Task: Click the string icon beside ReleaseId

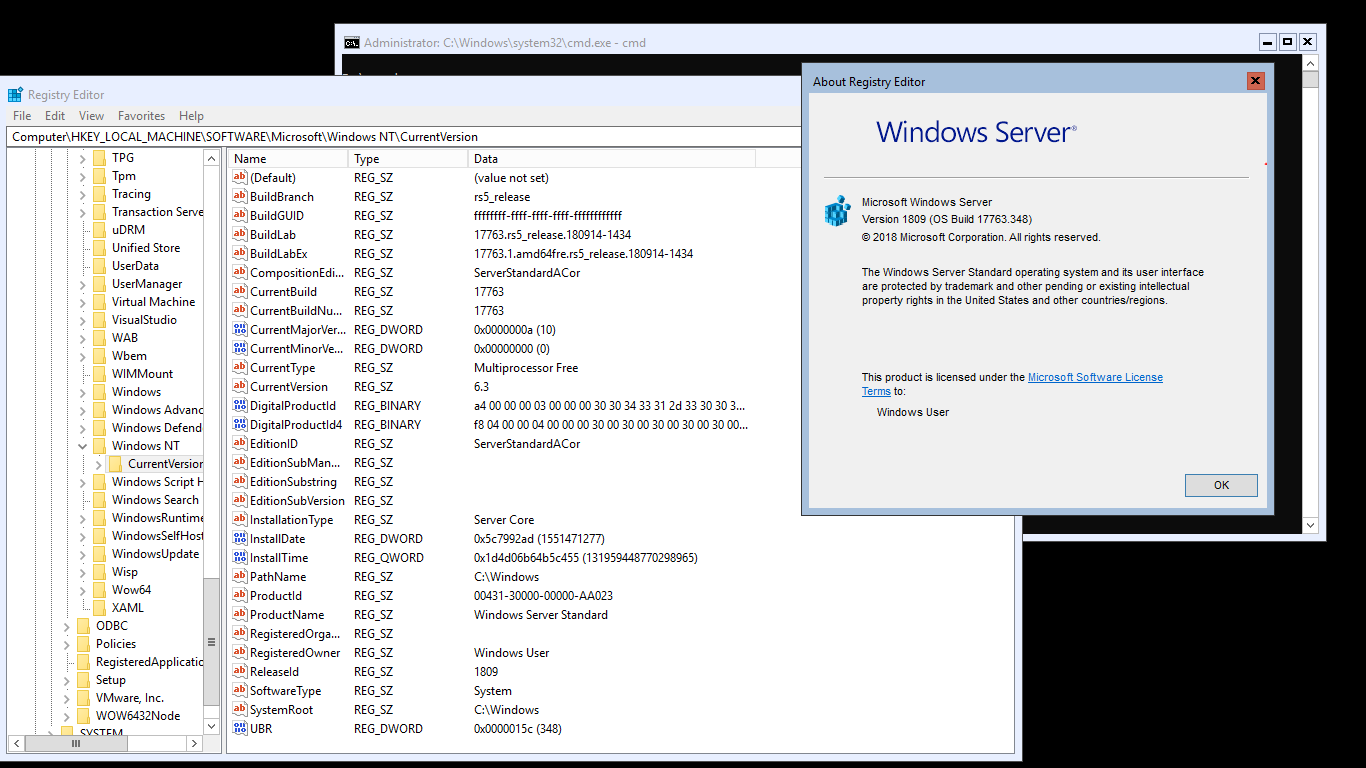Action: pyautogui.click(x=239, y=672)
